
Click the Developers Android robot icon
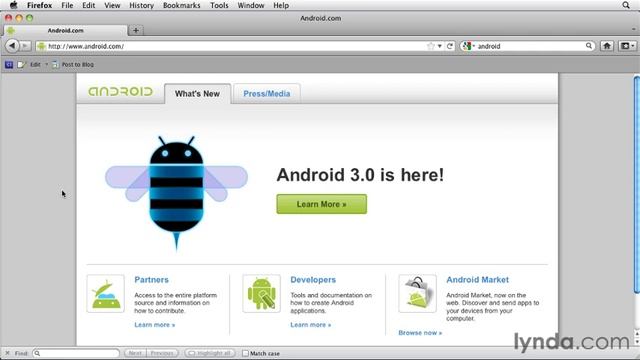[x=262, y=293]
